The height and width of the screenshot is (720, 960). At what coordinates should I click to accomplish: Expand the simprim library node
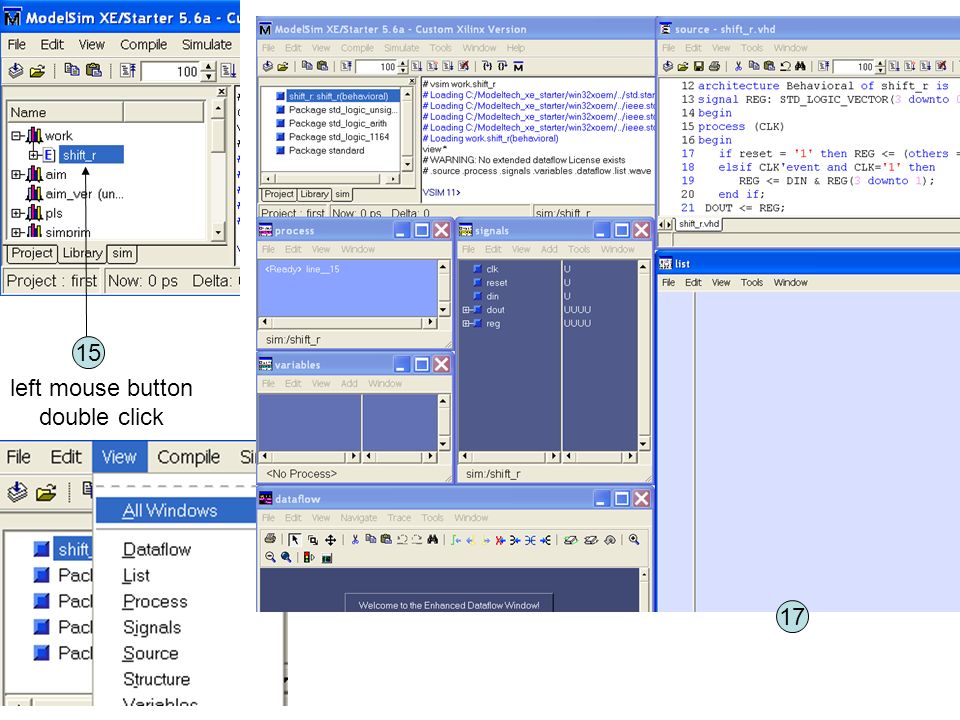pos(17,233)
